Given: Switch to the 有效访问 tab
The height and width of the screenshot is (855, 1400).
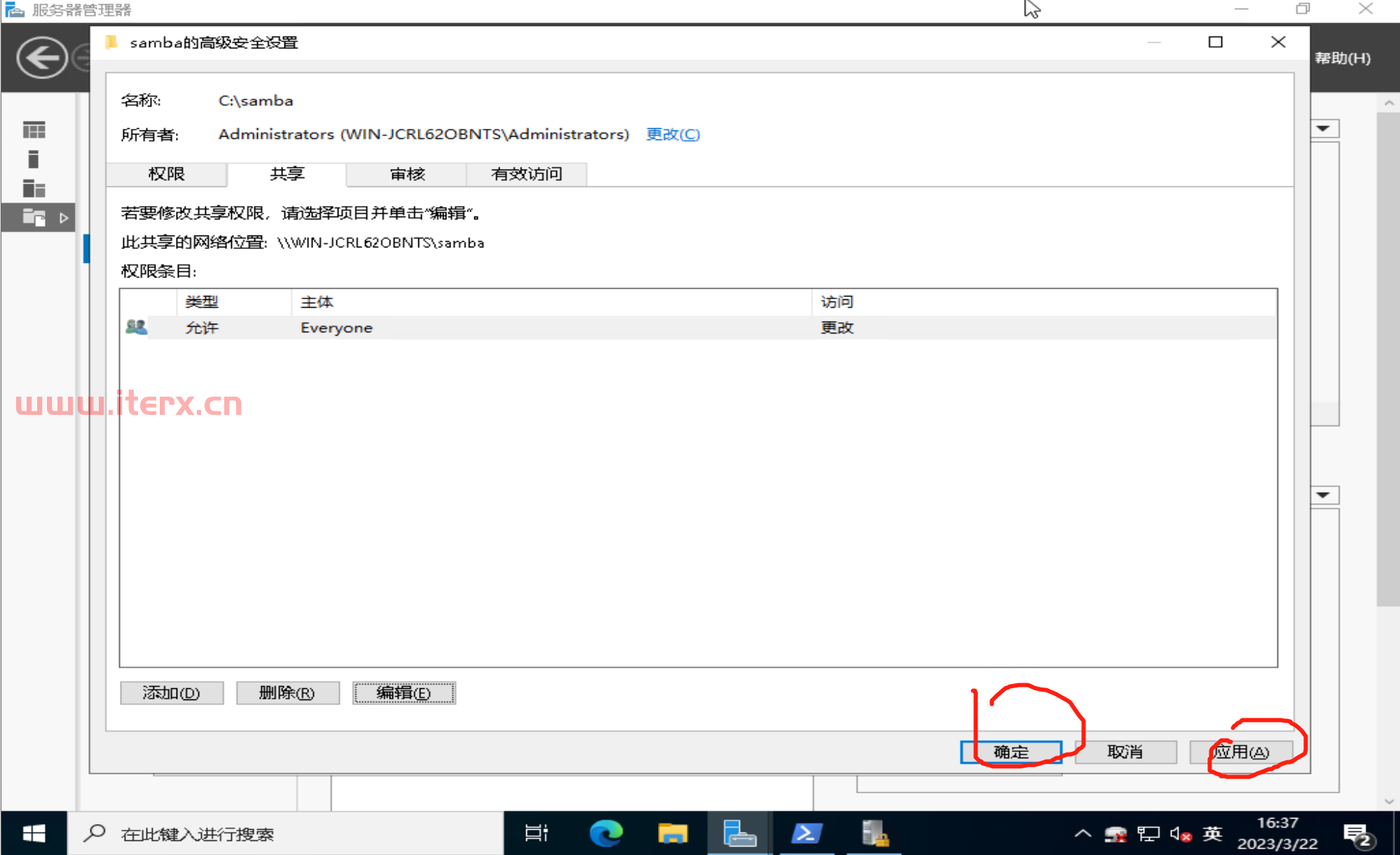Looking at the screenshot, I should tap(527, 174).
